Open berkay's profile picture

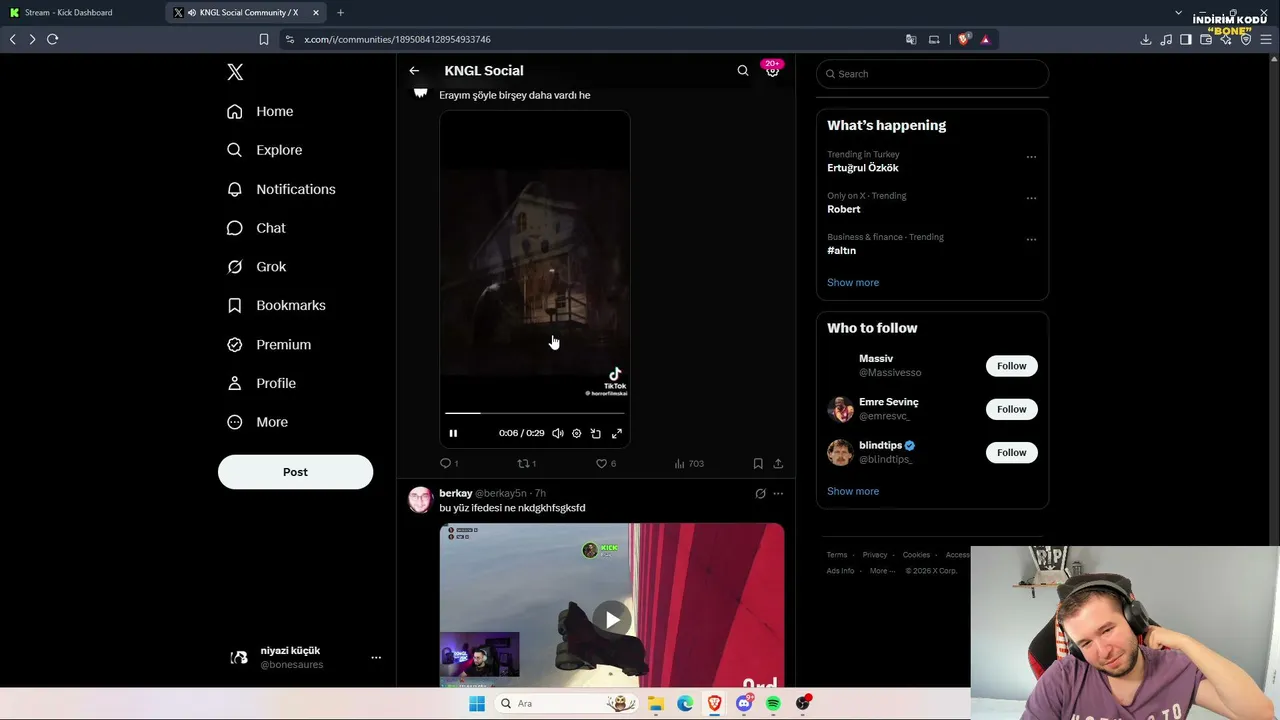coord(420,500)
